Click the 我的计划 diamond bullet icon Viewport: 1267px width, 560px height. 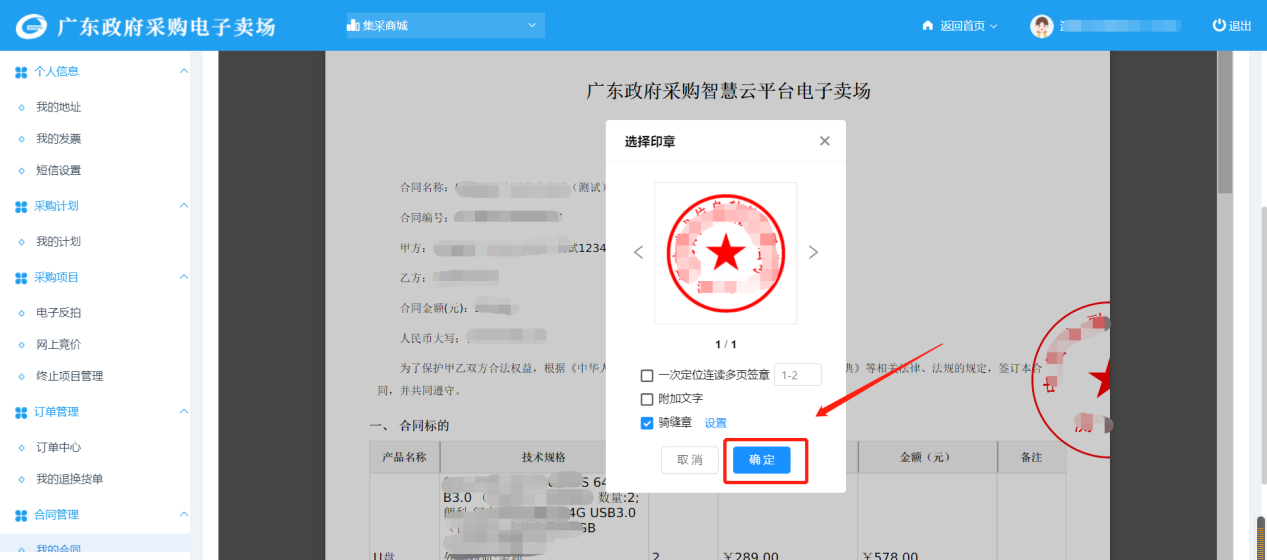22,241
